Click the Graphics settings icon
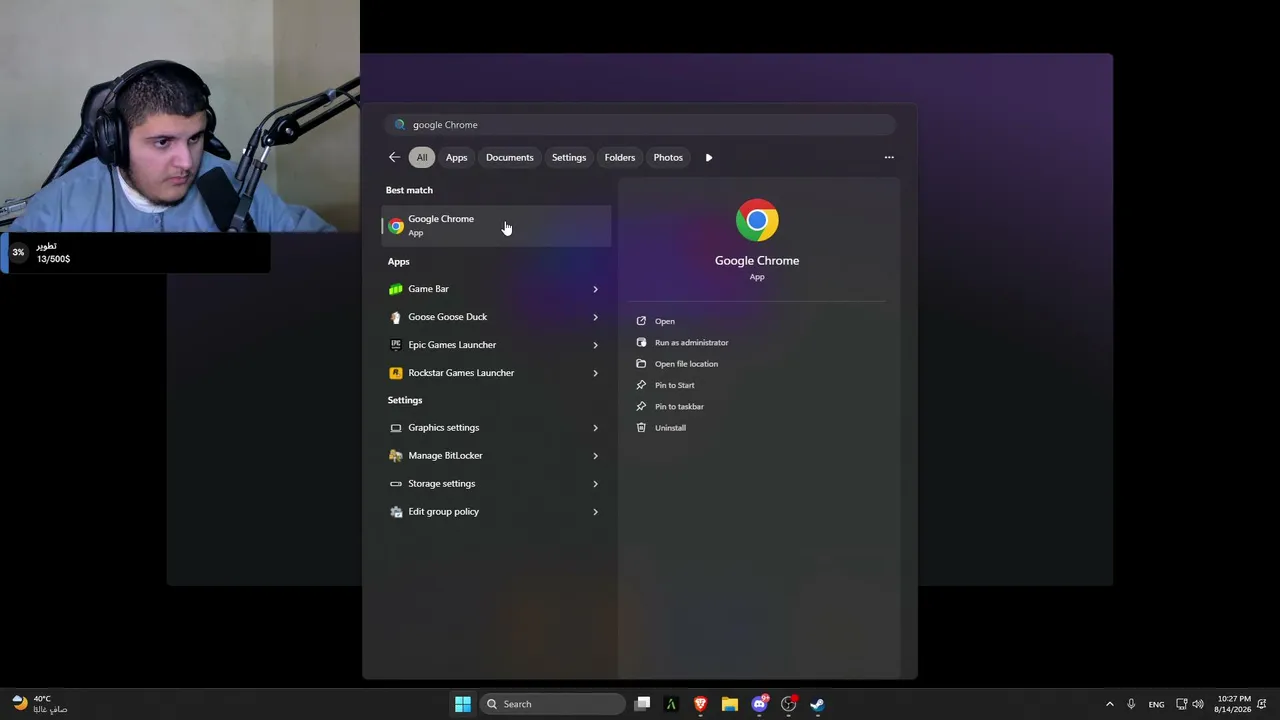Screen dimensions: 1280x720 [x=396, y=428]
